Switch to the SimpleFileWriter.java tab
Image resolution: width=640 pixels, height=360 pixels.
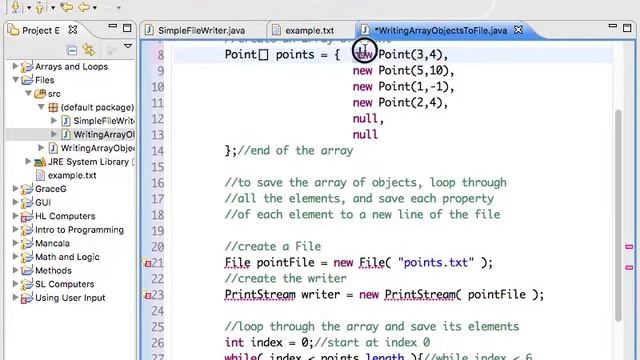201,31
